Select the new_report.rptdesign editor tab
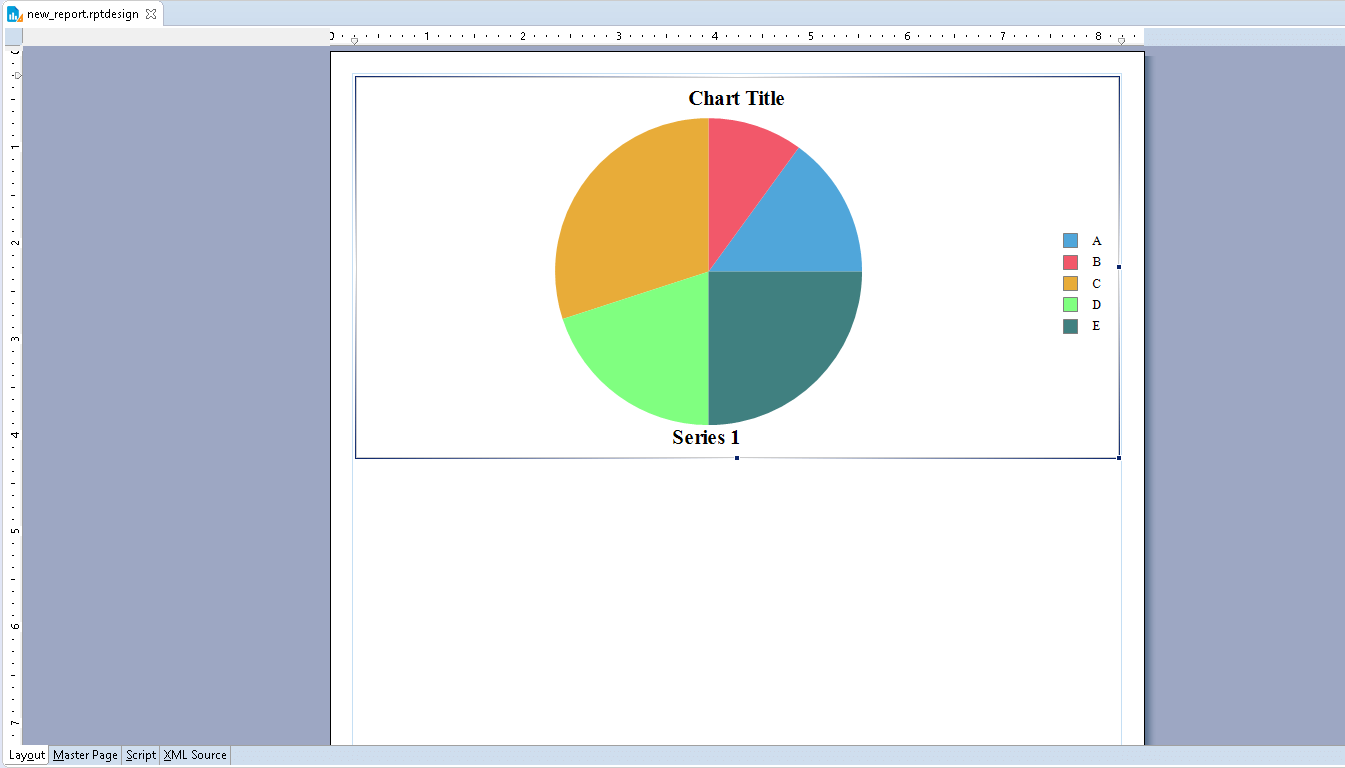 (82, 14)
